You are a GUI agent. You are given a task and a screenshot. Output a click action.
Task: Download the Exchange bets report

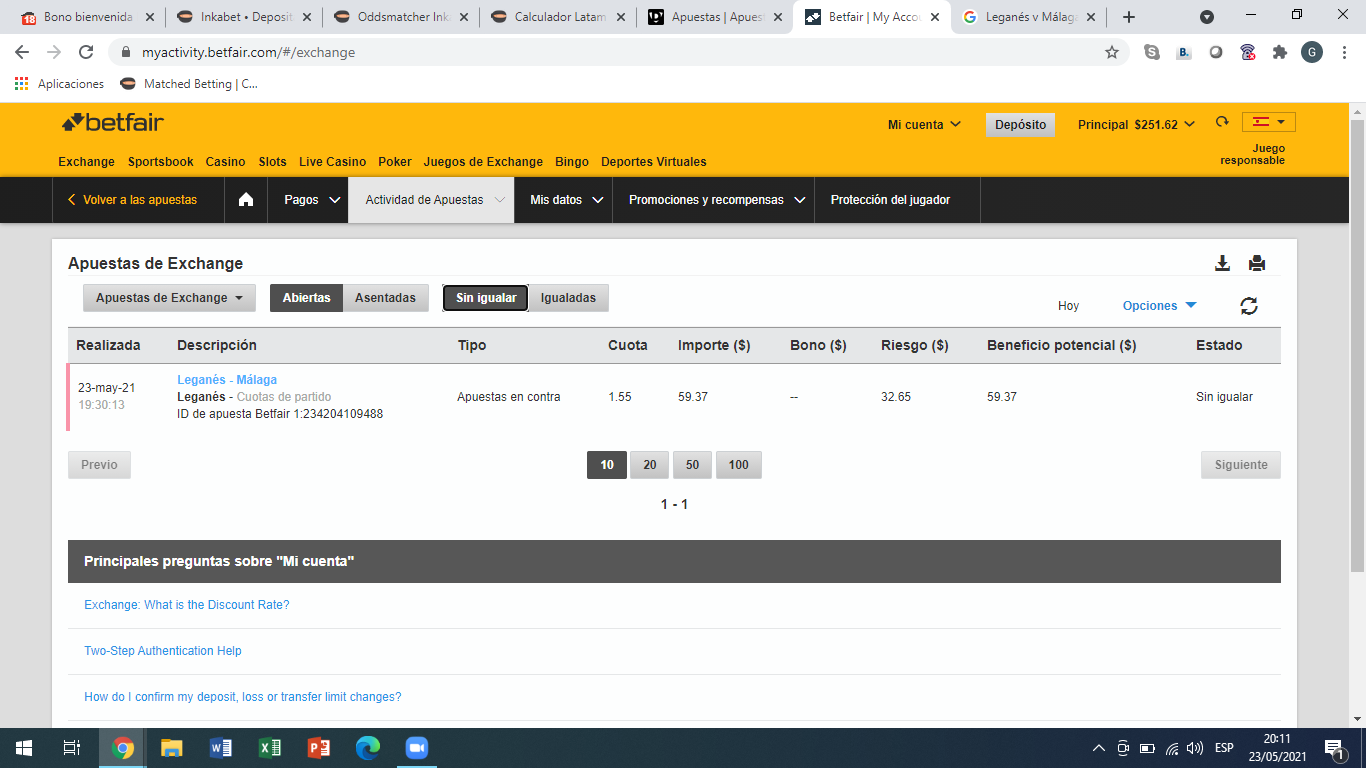(1222, 263)
